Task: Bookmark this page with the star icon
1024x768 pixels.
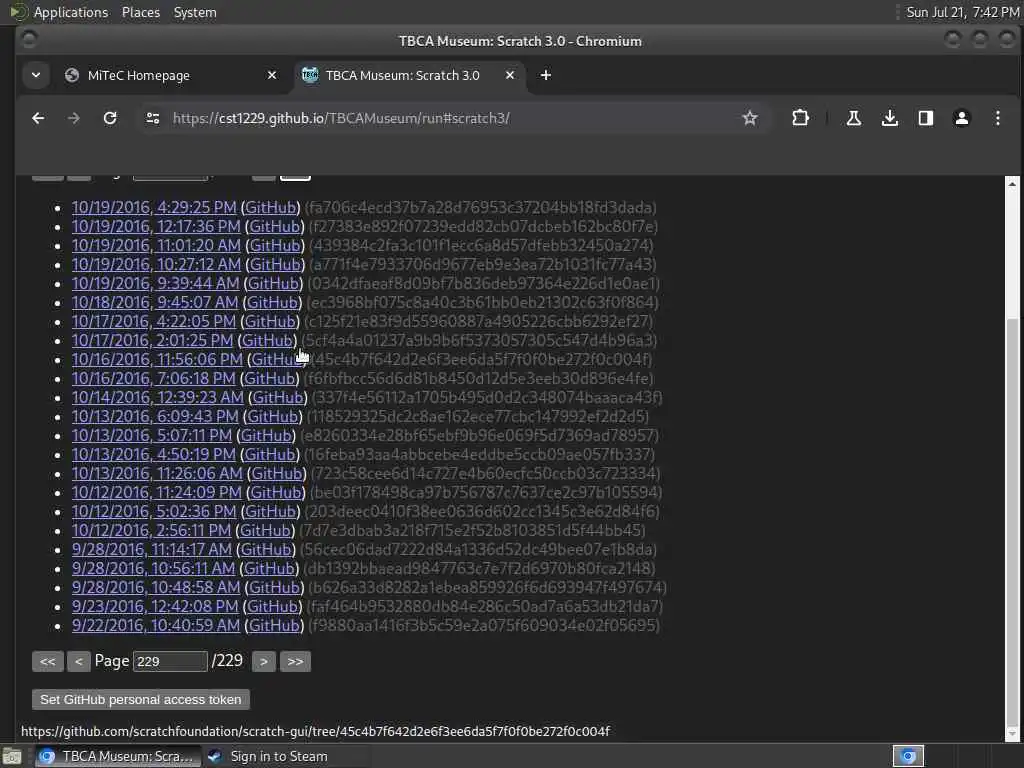Action: [x=750, y=118]
